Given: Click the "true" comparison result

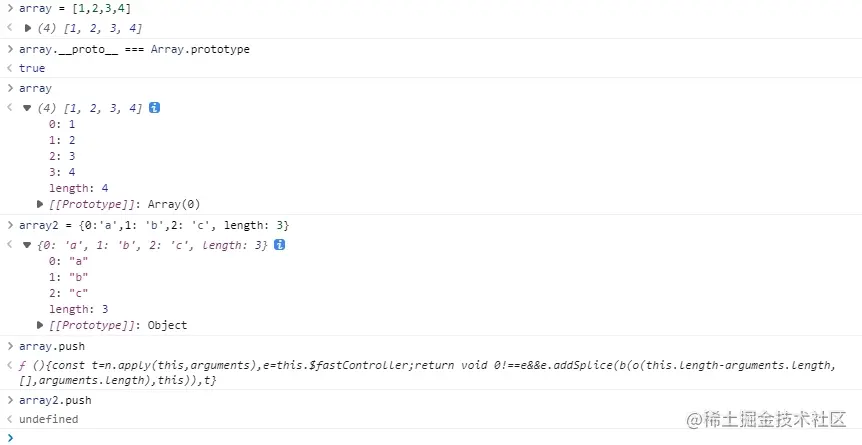Looking at the screenshot, I should pyautogui.click(x=32, y=68).
